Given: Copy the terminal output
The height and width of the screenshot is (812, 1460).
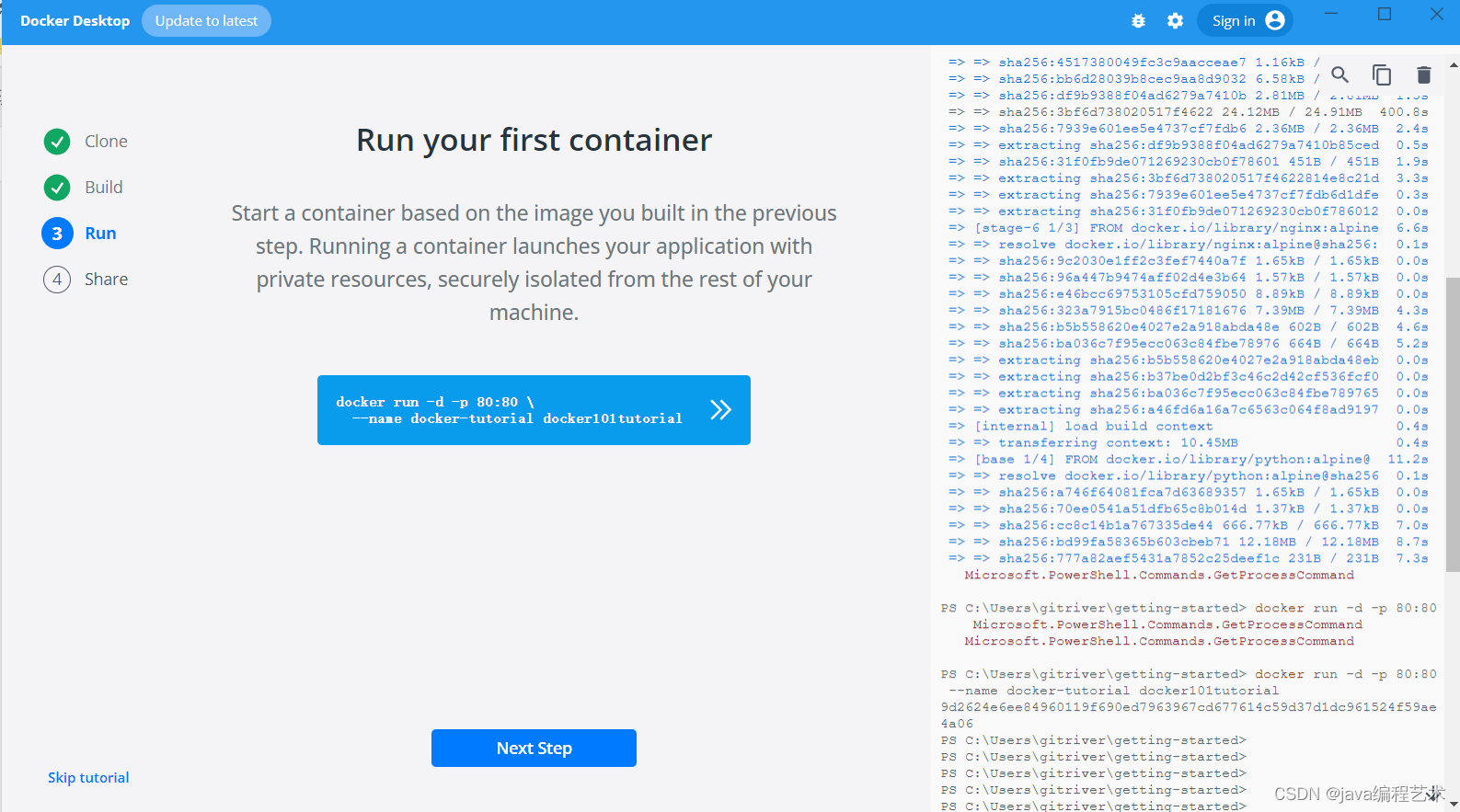Looking at the screenshot, I should pos(1382,74).
